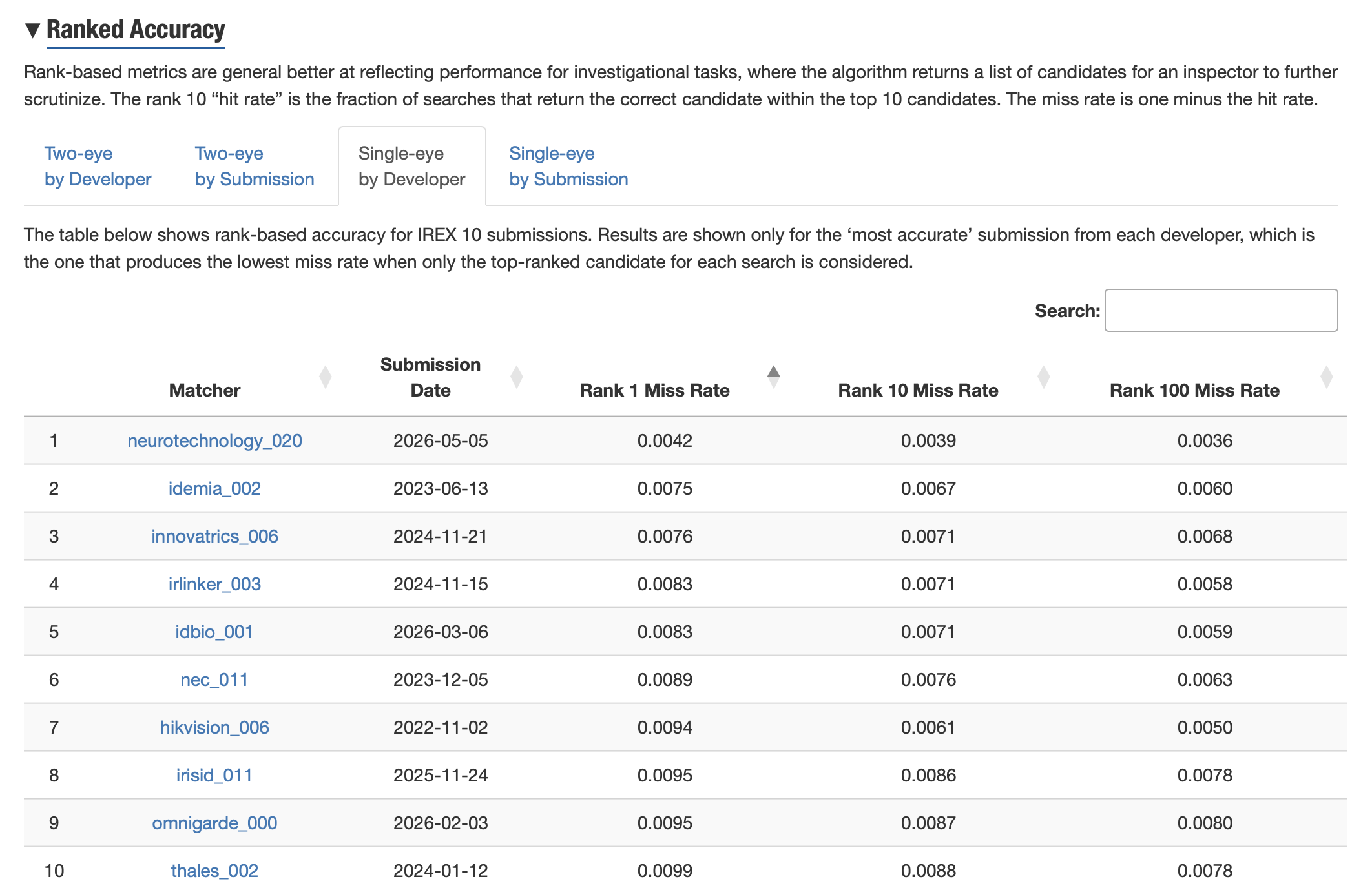1372x890 pixels.
Task: Click the 0.0067 Rank 10 value
Action: pos(928,488)
